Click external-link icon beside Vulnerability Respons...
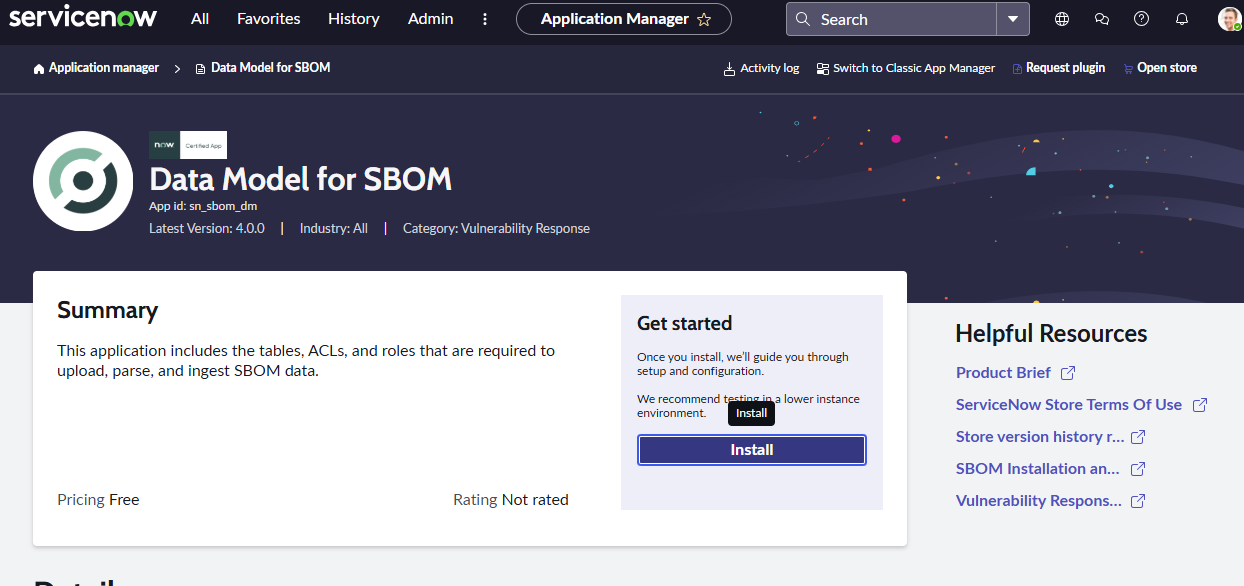The height and width of the screenshot is (586, 1244). pyautogui.click(x=1138, y=501)
